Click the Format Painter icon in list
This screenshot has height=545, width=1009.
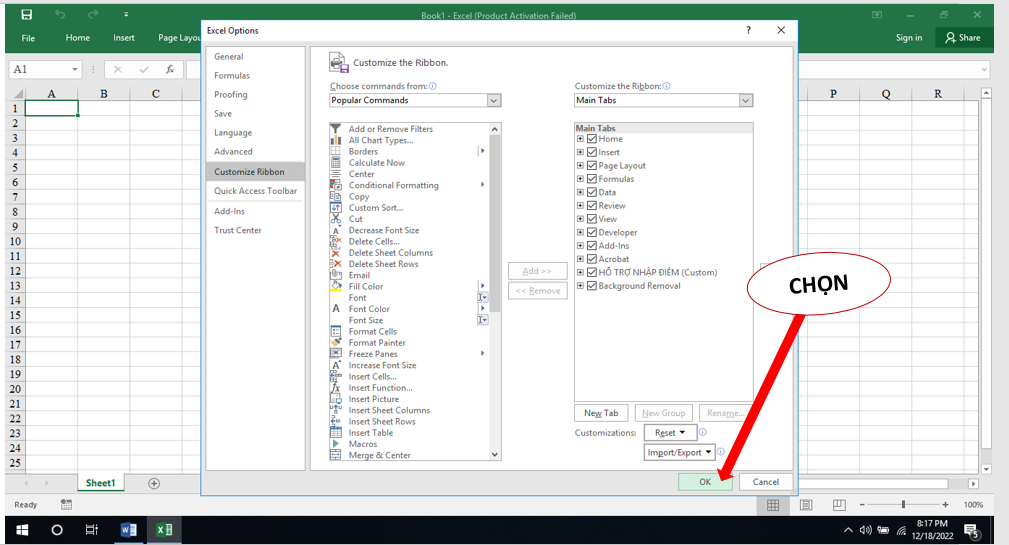click(x=336, y=343)
